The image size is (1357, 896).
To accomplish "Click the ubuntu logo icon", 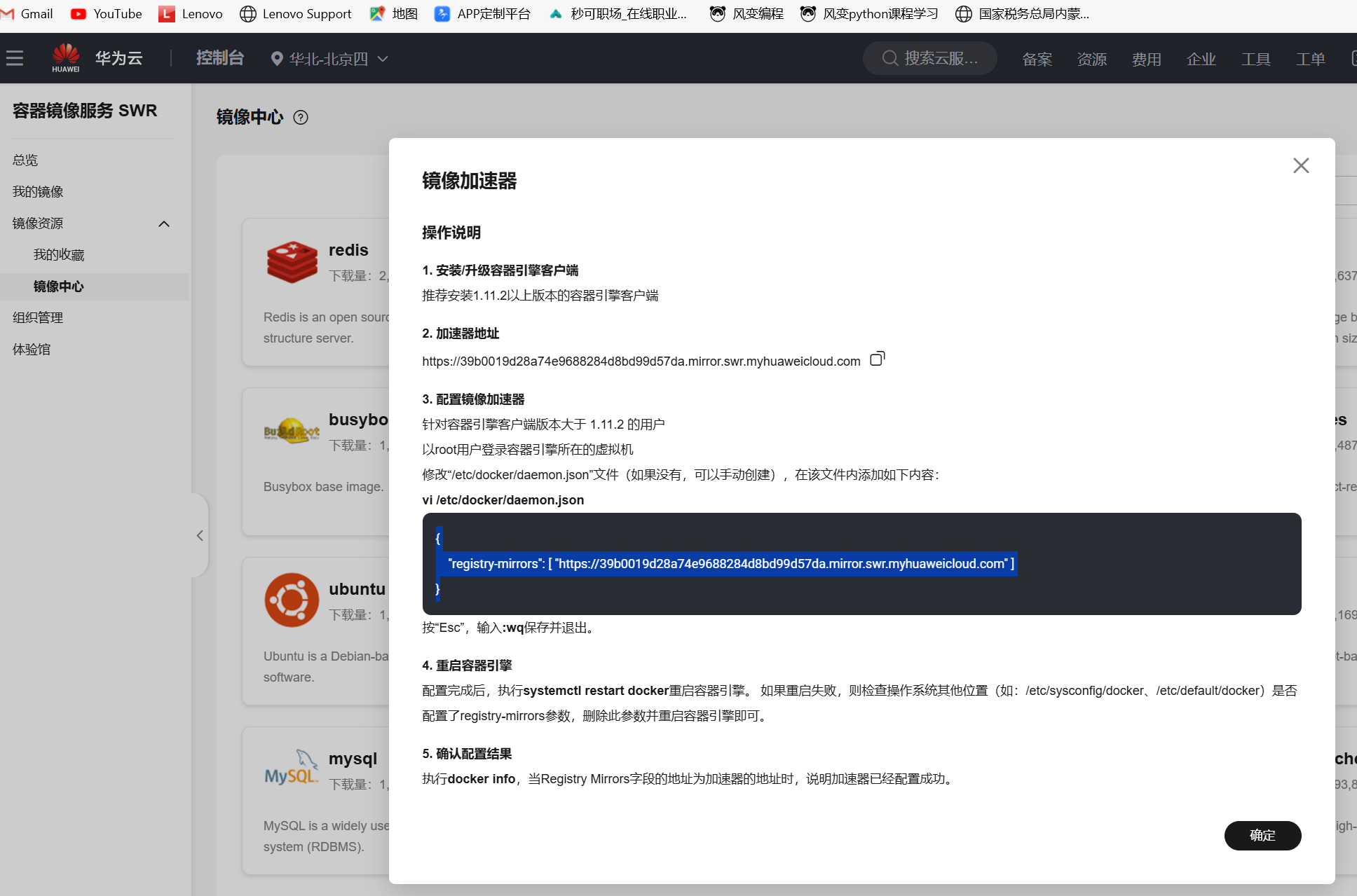I will point(292,600).
